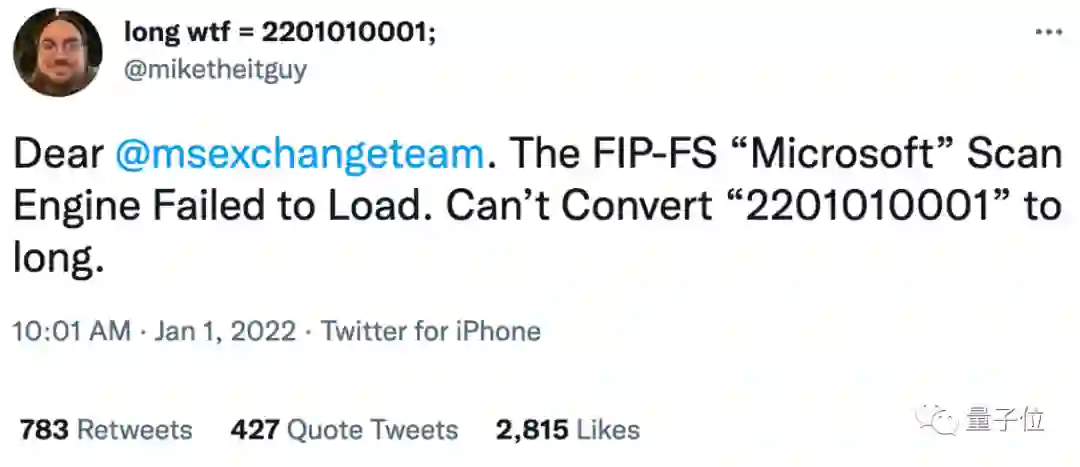View the 783 Retweets list
Screen dimensions: 1080x467
coord(106,430)
